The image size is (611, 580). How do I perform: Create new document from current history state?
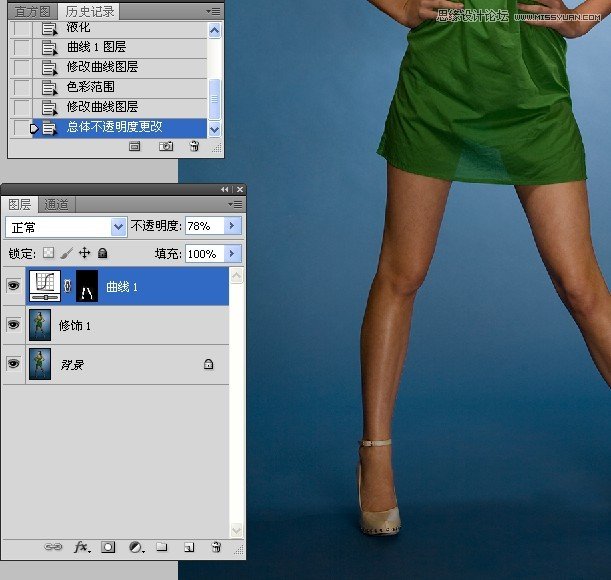coord(138,146)
